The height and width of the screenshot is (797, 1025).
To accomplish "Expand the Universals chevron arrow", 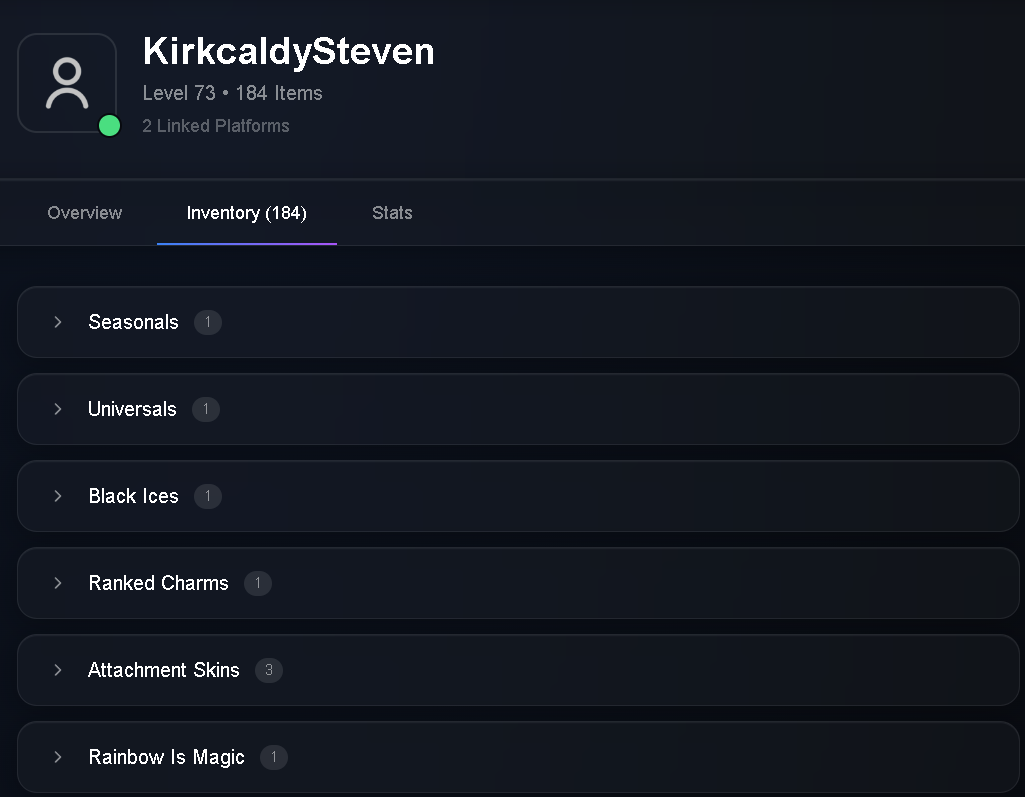I will coord(58,409).
